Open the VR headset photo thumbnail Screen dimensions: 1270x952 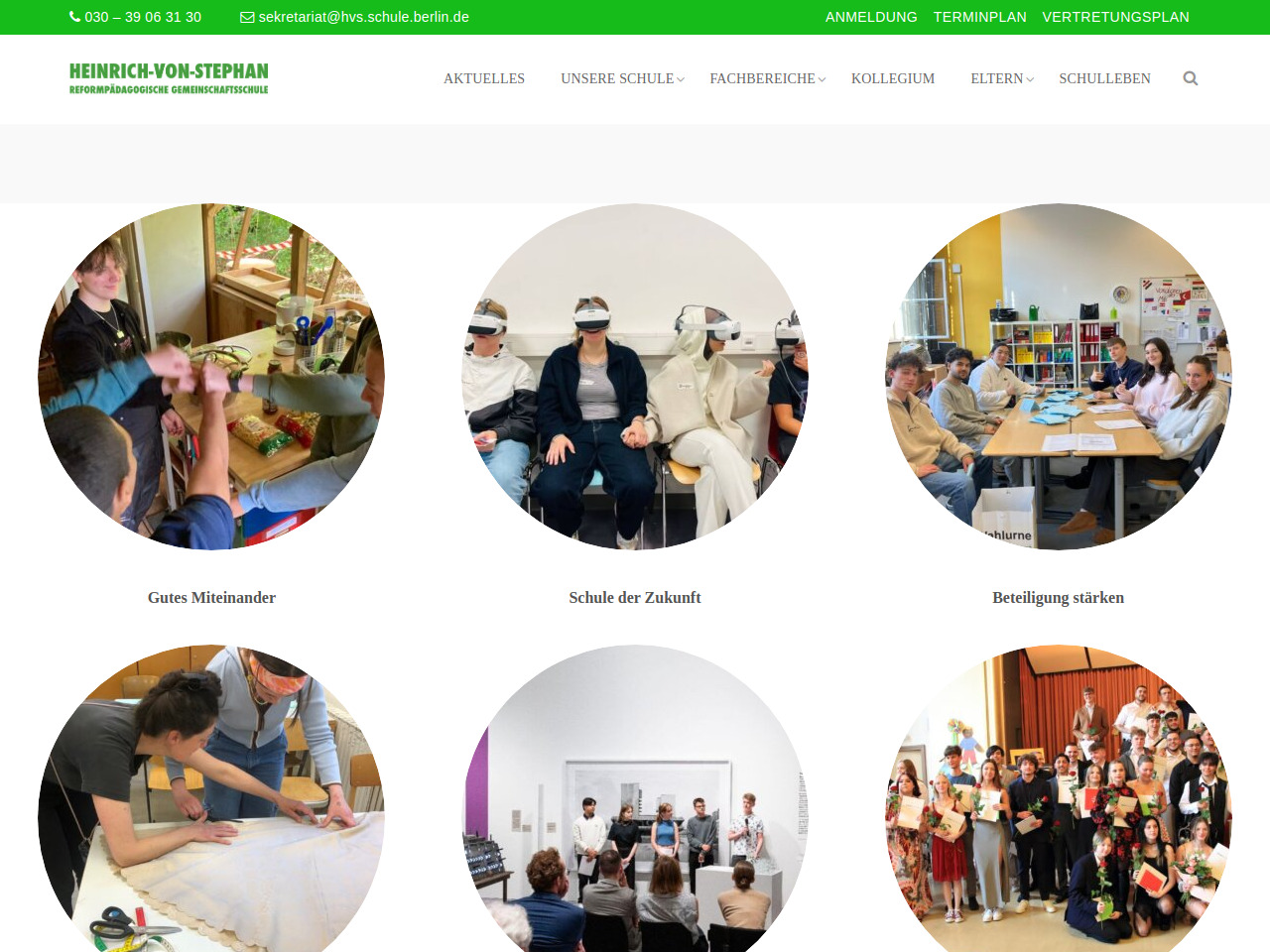[635, 377]
